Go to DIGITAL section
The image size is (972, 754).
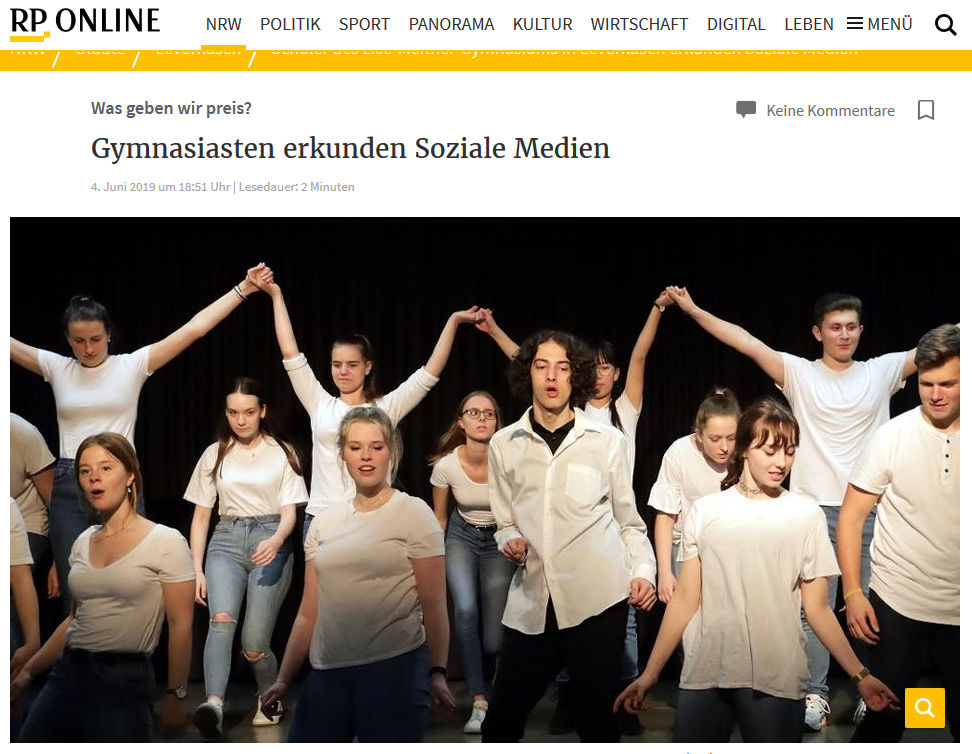[x=736, y=24]
